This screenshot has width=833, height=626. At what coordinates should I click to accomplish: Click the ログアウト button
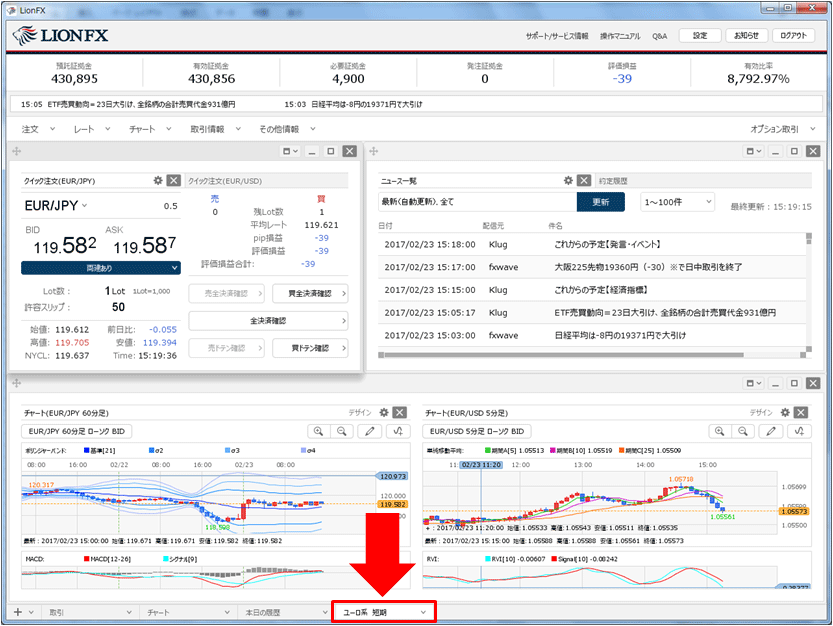(x=793, y=36)
